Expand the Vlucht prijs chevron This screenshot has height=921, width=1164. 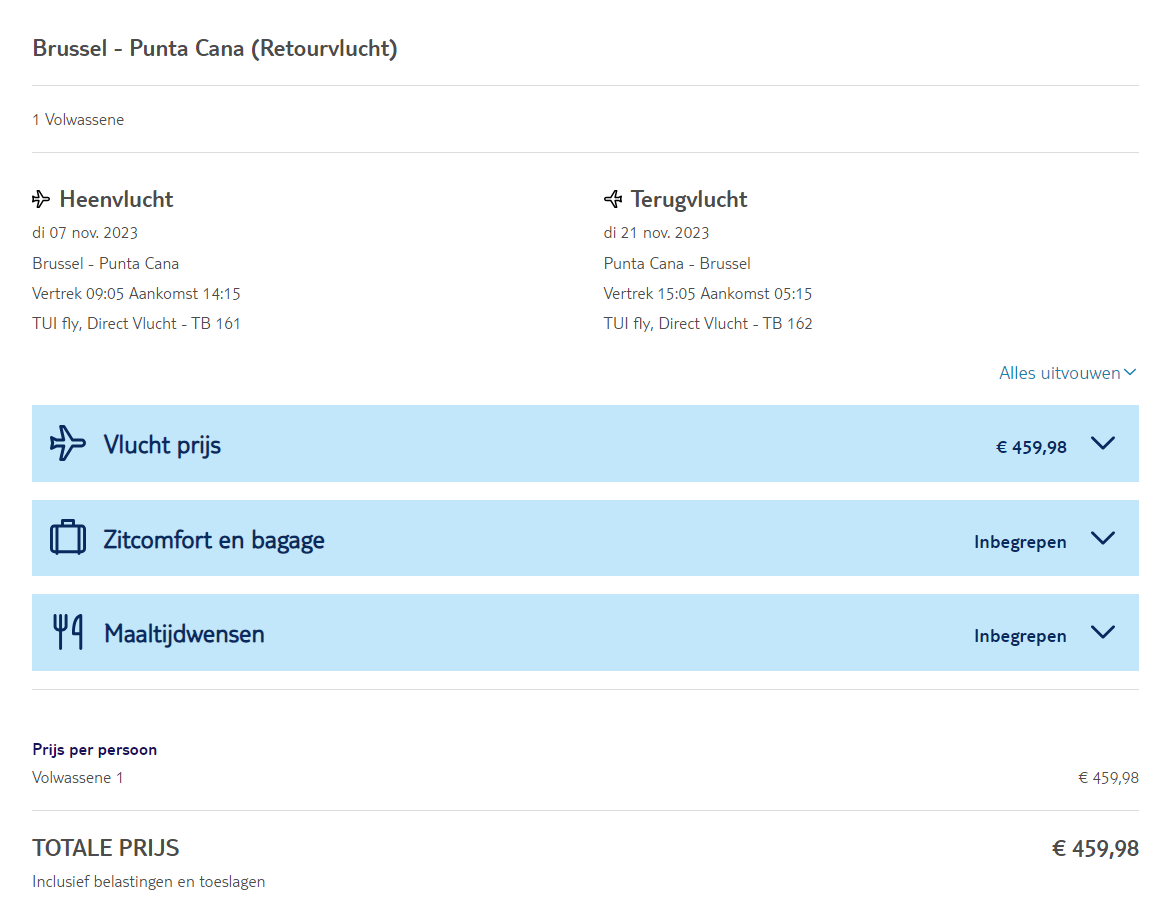pyautogui.click(x=1103, y=443)
